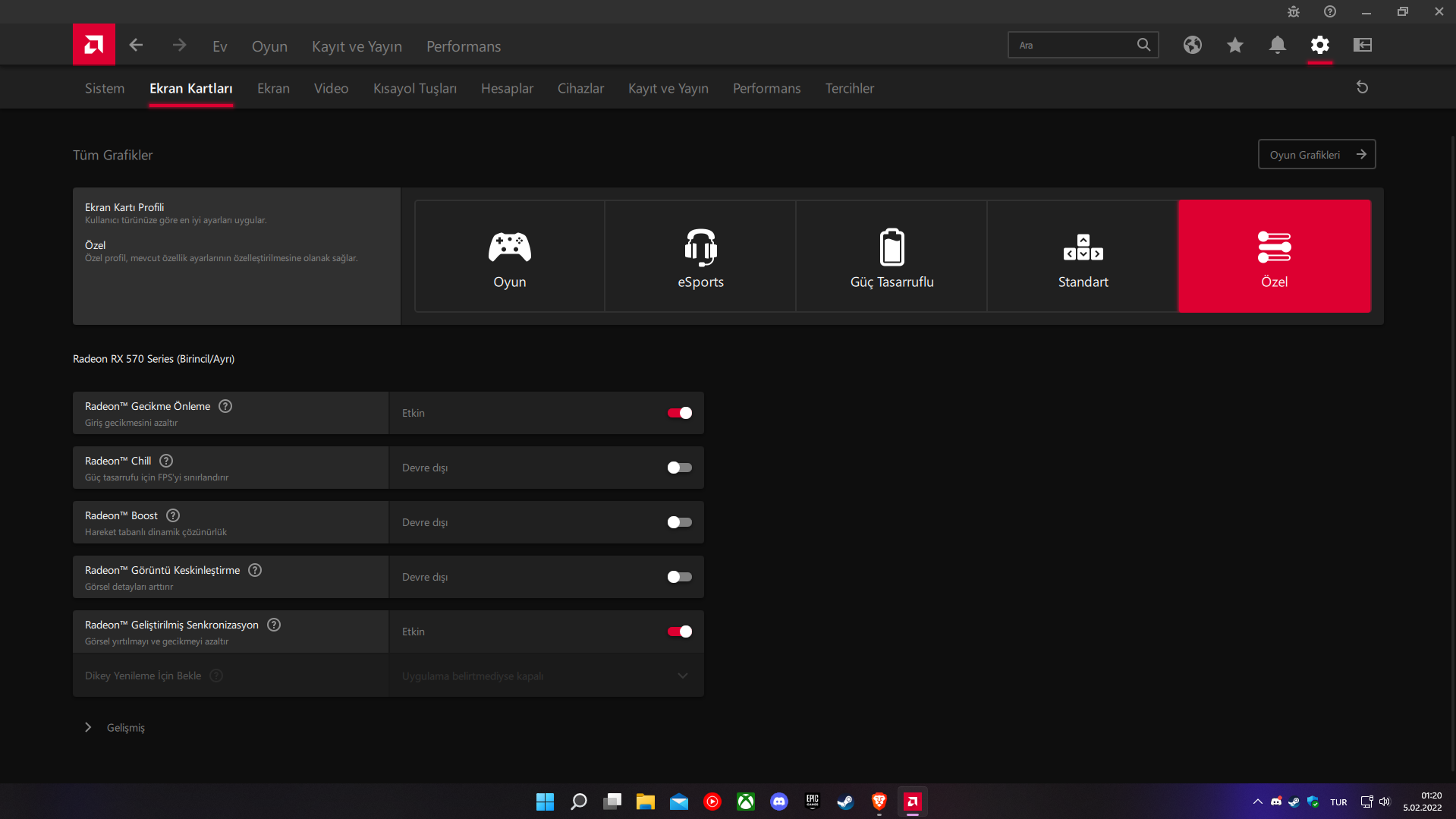Enable Radeon Boost toggle
The width and height of the screenshot is (1456, 819).
pyautogui.click(x=680, y=522)
